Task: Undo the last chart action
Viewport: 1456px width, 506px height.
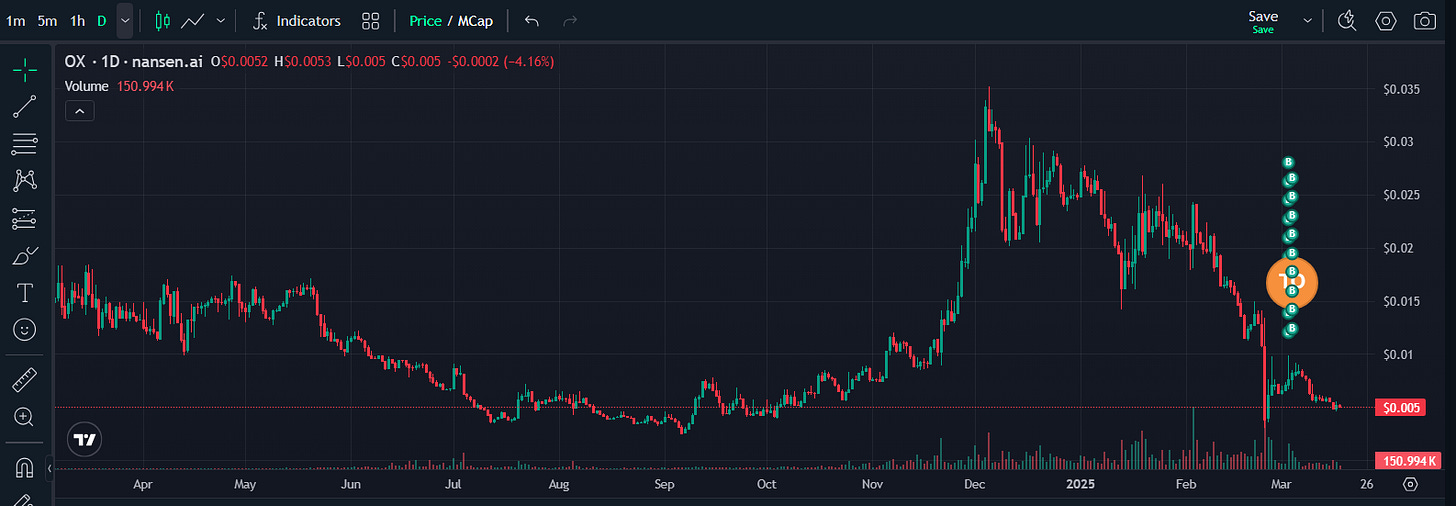Action: click(x=532, y=20)
